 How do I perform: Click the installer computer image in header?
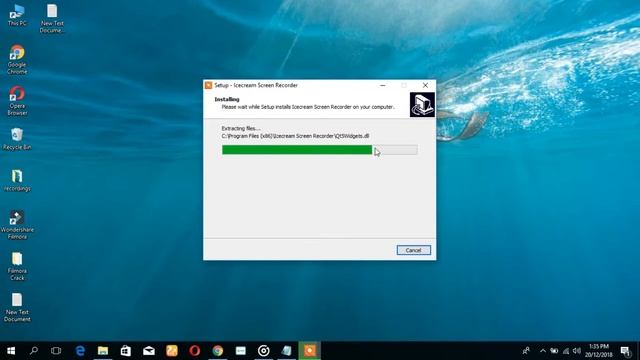click(422, 104)
